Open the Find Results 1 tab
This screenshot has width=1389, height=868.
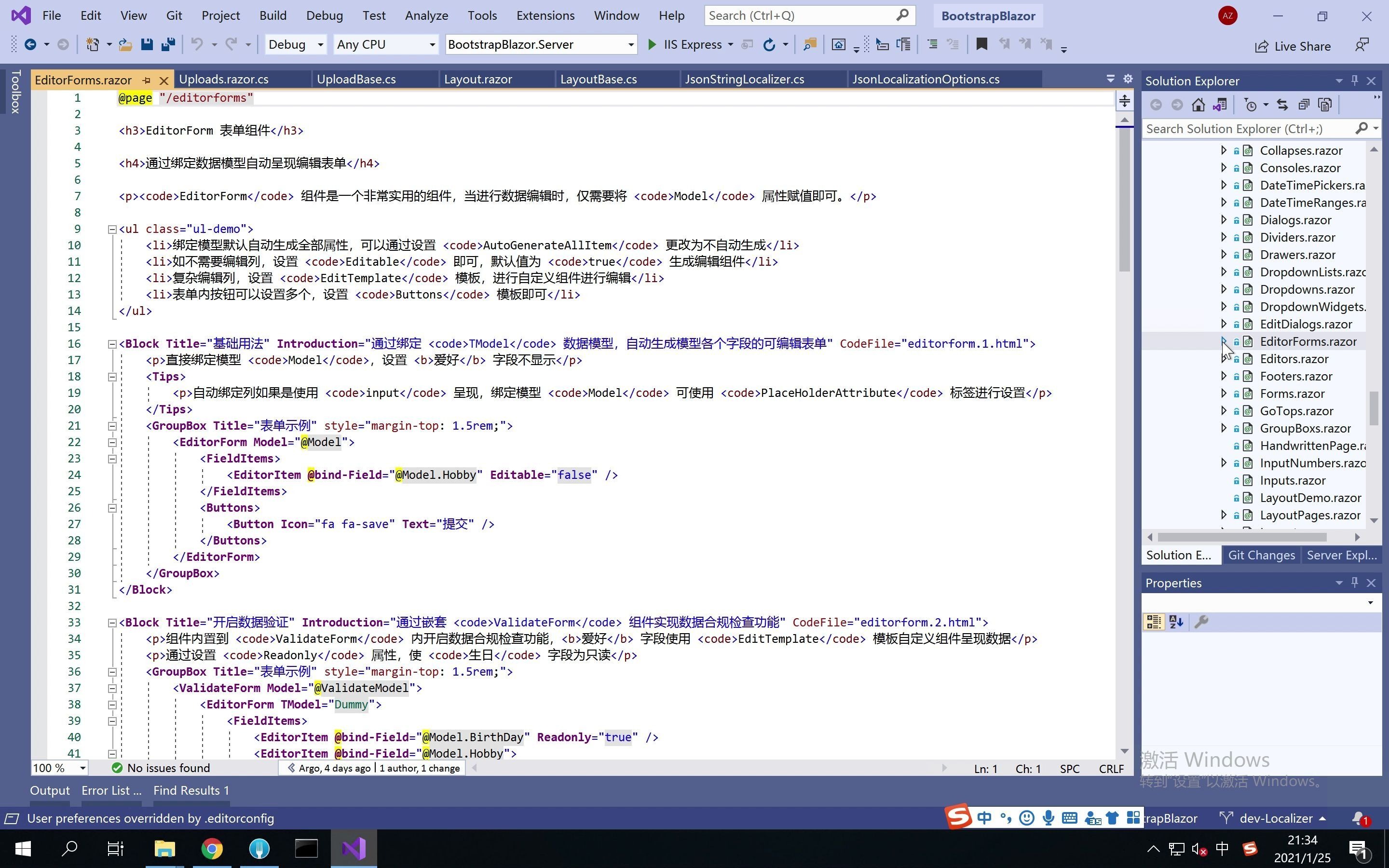point(191,790)
